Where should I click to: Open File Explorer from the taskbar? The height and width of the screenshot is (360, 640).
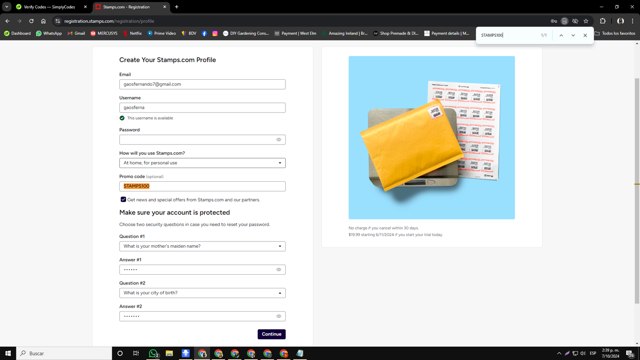click(169, 353)
